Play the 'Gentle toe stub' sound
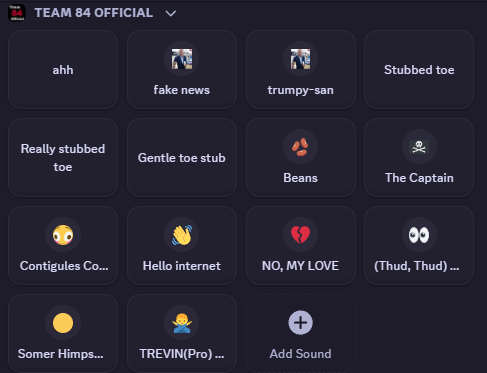The image size is (487, 373). click(182, 158)
